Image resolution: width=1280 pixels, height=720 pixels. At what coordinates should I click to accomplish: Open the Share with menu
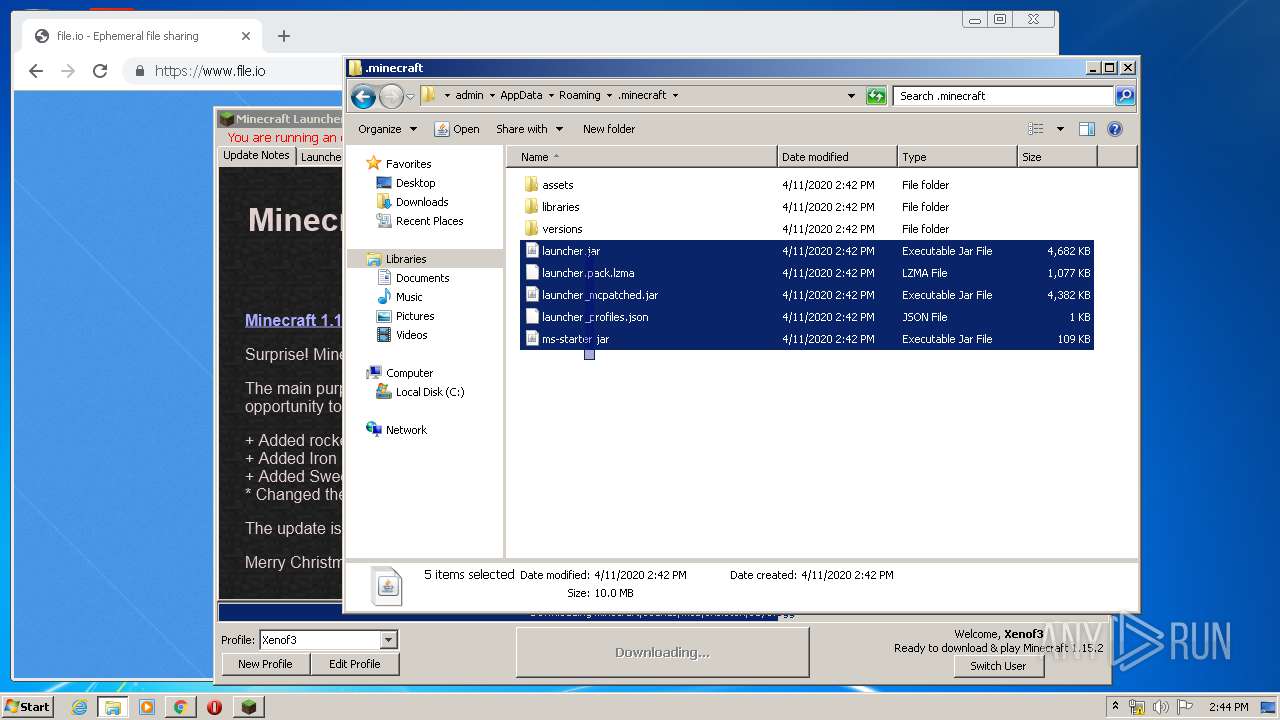pyautogui.click(x=530, y=129)
